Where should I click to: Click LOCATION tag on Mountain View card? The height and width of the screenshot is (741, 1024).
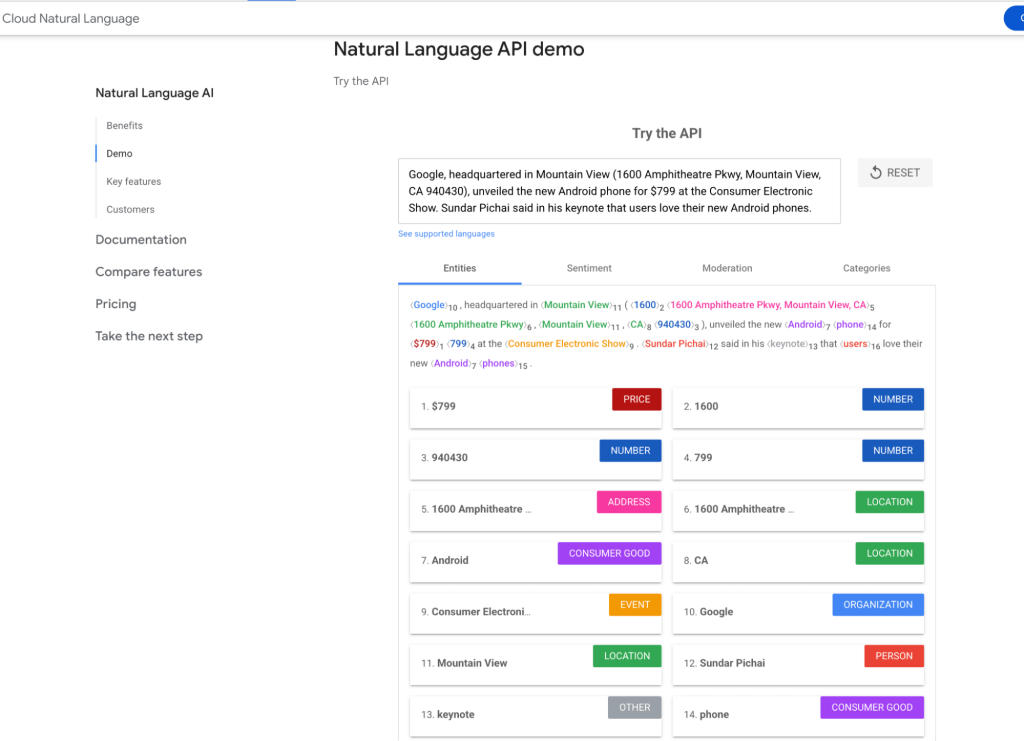pos(627,656)
